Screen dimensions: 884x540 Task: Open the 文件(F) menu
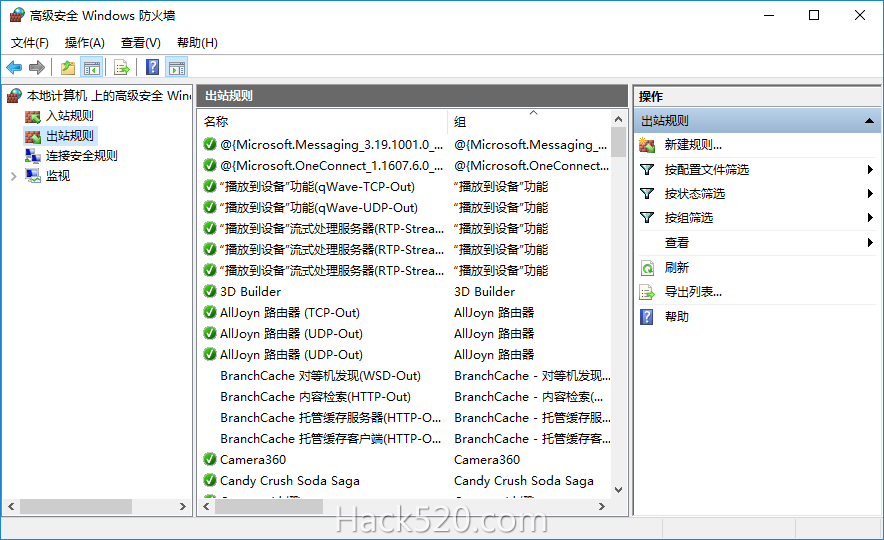coord(30,43)
